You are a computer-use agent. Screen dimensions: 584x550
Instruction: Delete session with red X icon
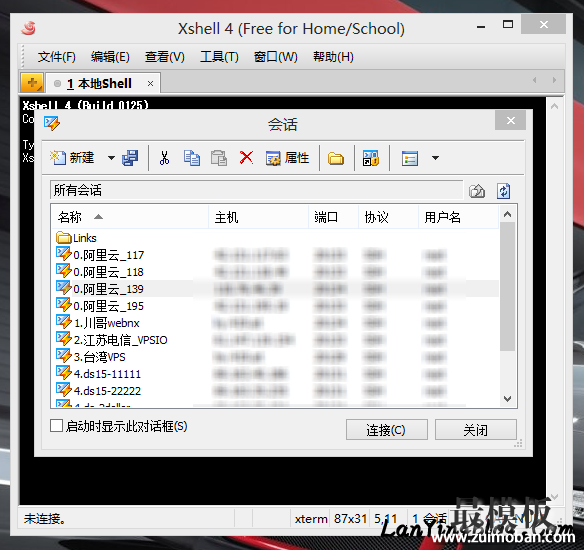pyautogui.click(x=246, y=158)
